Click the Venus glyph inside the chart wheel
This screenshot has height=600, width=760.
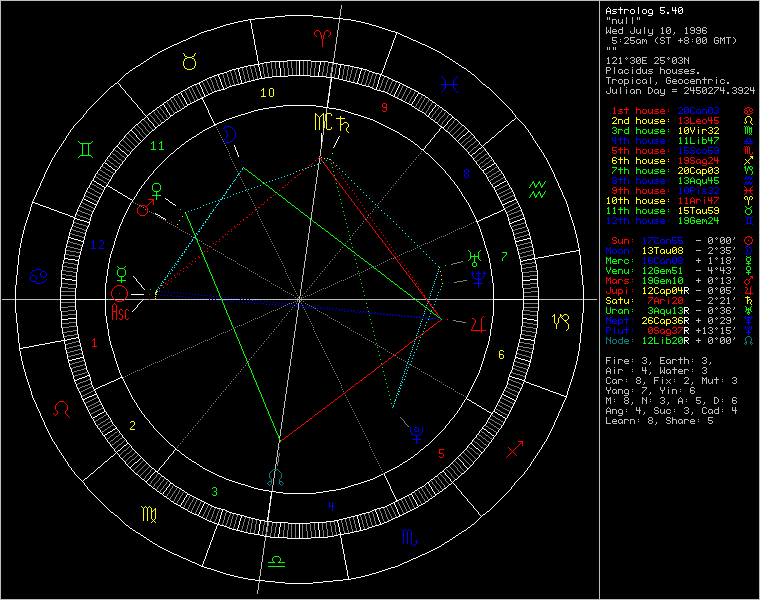click(x=155, y=189)
